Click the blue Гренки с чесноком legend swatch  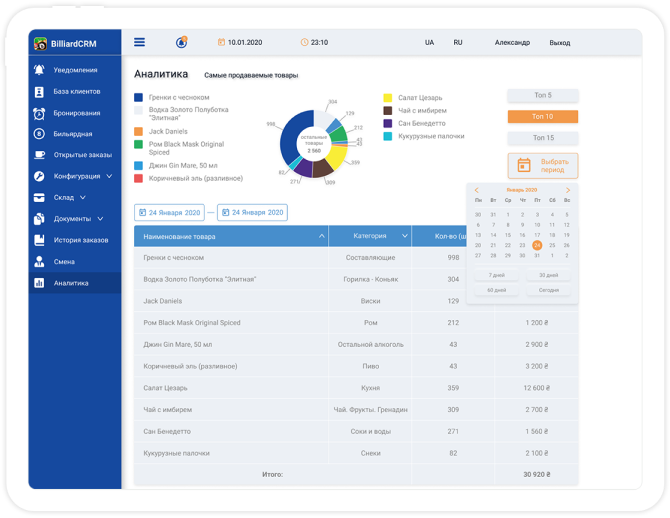click(x=138, y=97)
